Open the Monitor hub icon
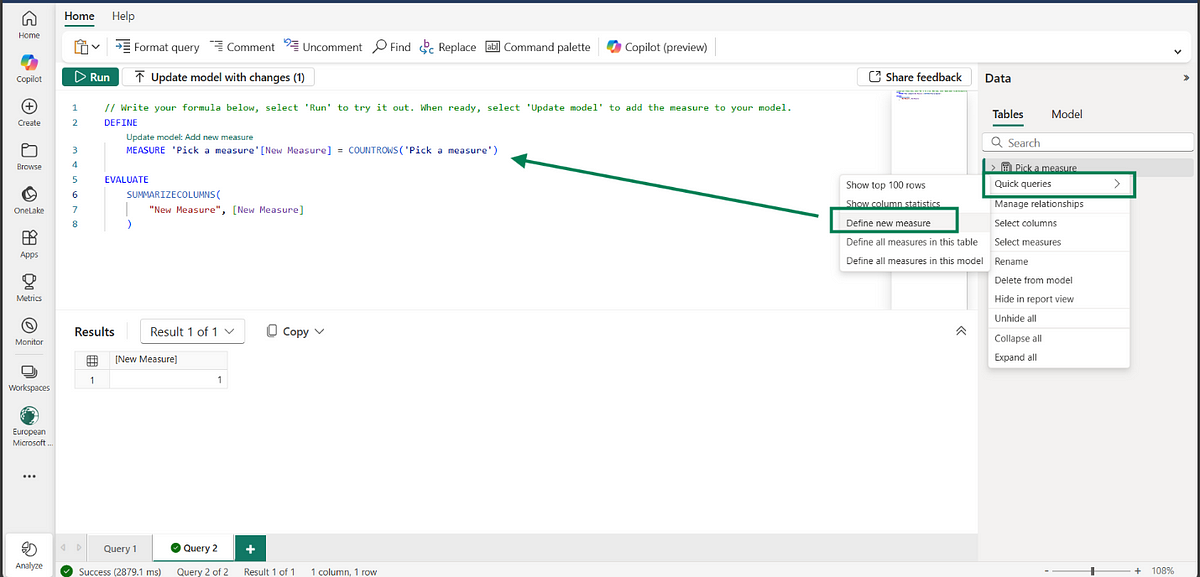This screenshot has width=1200, height=577. pos(29,326)
